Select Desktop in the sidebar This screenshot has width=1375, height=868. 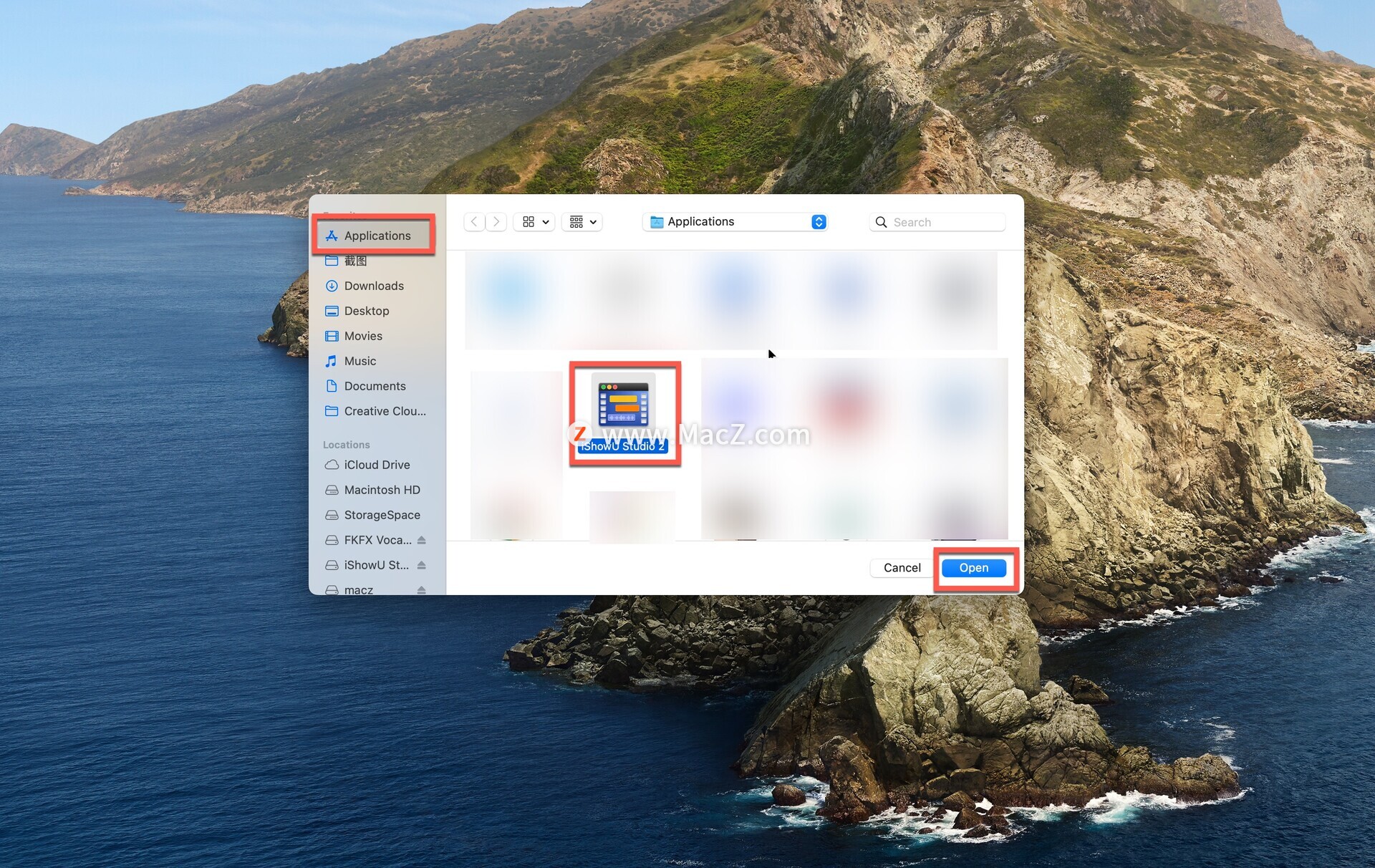coord(366,311)
